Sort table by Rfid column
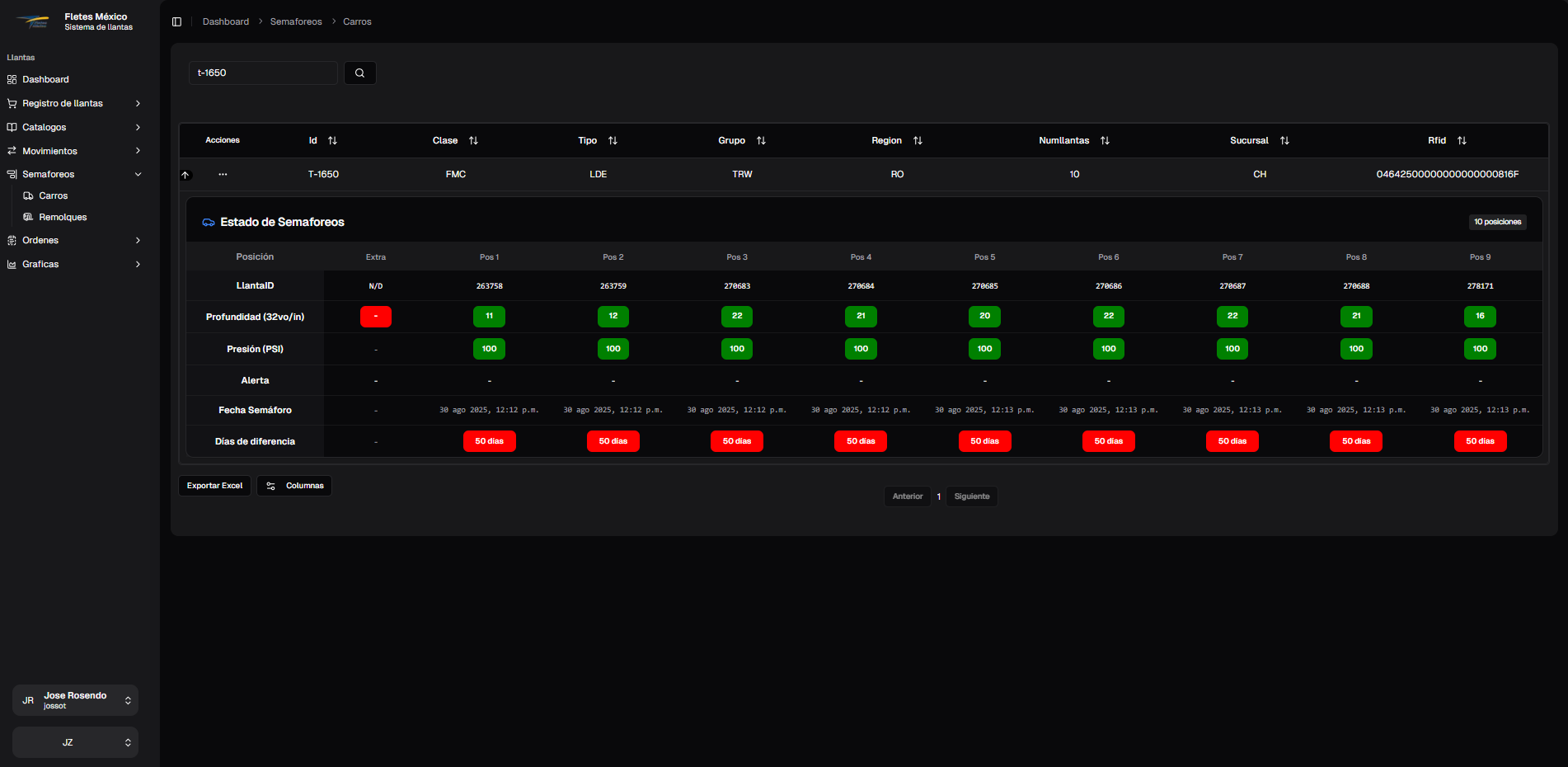Viewport: 1568px width, 767px height. coord(1462,141)
